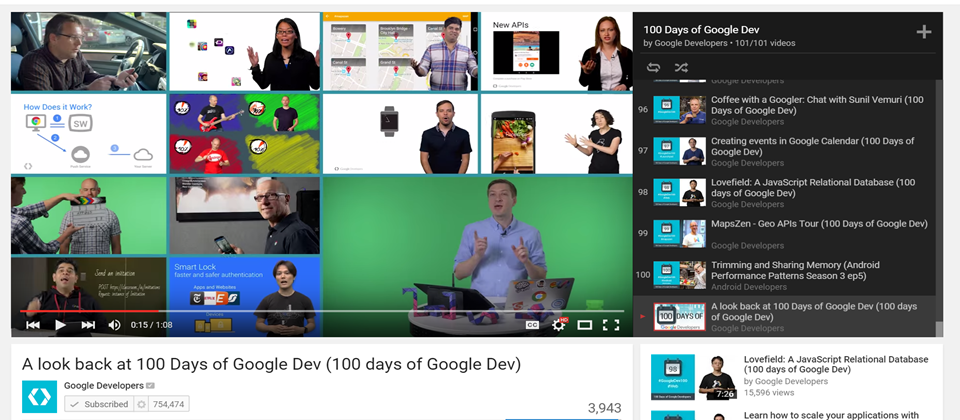
Task: Select Coffee with a Googler: Sunil Vemuri video
Action: click(817, 105)
